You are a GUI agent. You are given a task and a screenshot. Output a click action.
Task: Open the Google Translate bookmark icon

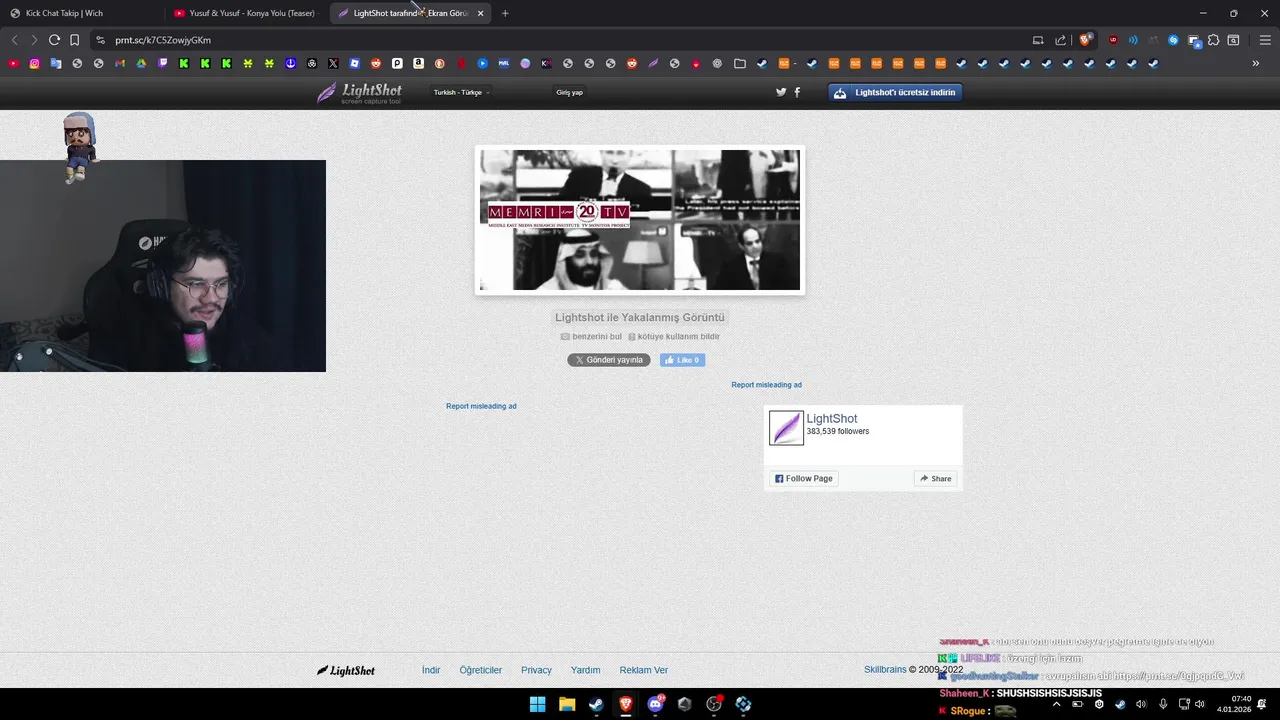tap(55, 63)
